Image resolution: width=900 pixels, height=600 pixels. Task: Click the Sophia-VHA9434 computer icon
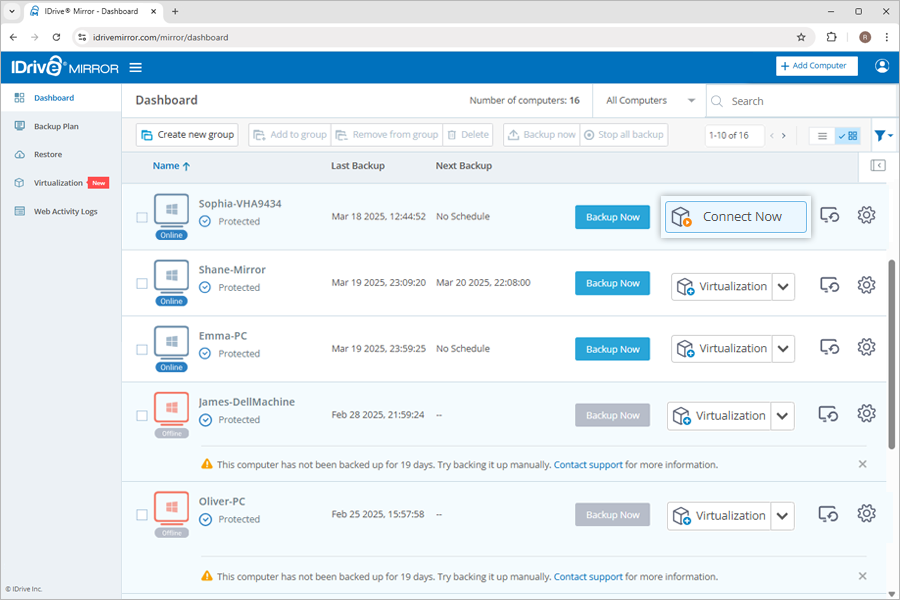pyautogui.click(x=171, y=210)
